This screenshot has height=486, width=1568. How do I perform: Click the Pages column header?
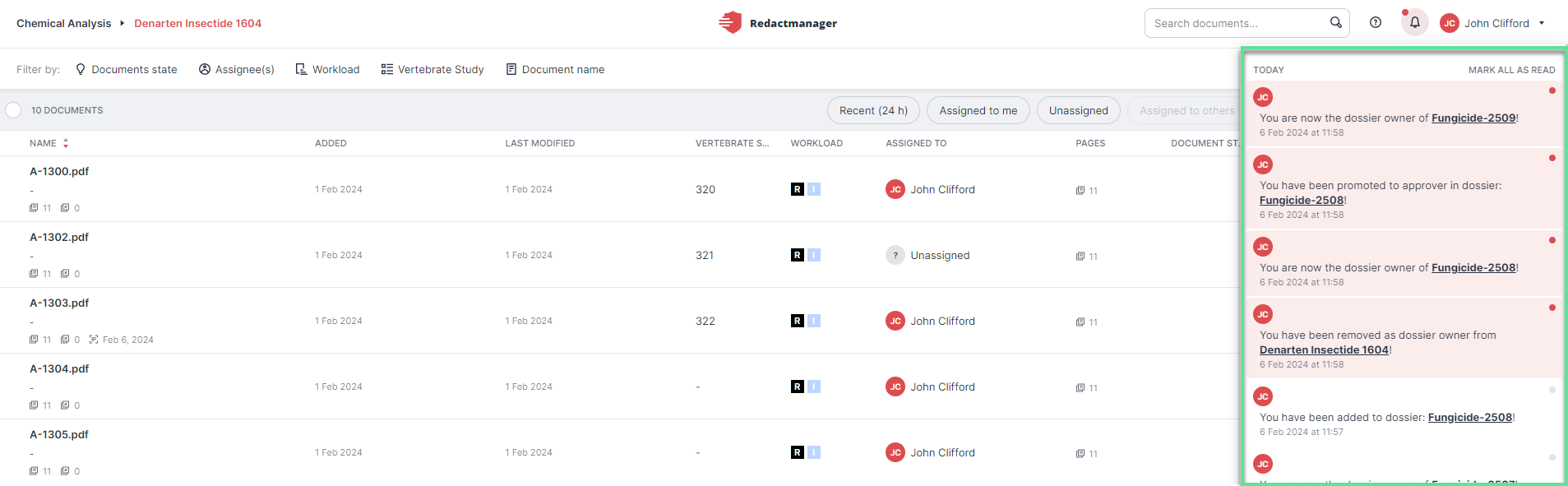pyautogui.click(x=1090, y=143)
